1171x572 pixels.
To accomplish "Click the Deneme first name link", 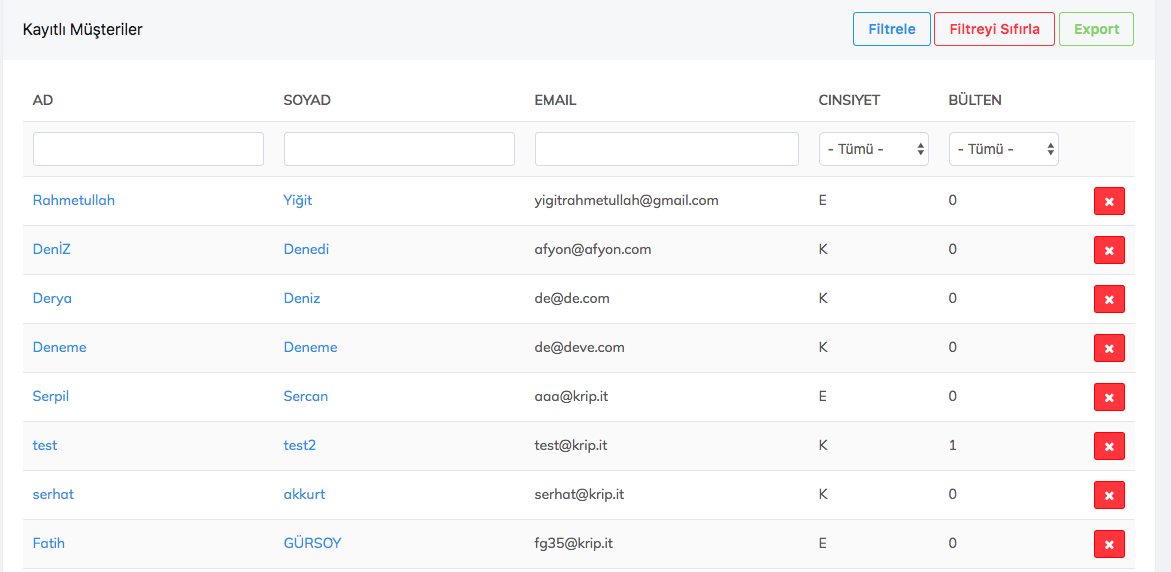I will pyautogui.click(x=60, y=347).
